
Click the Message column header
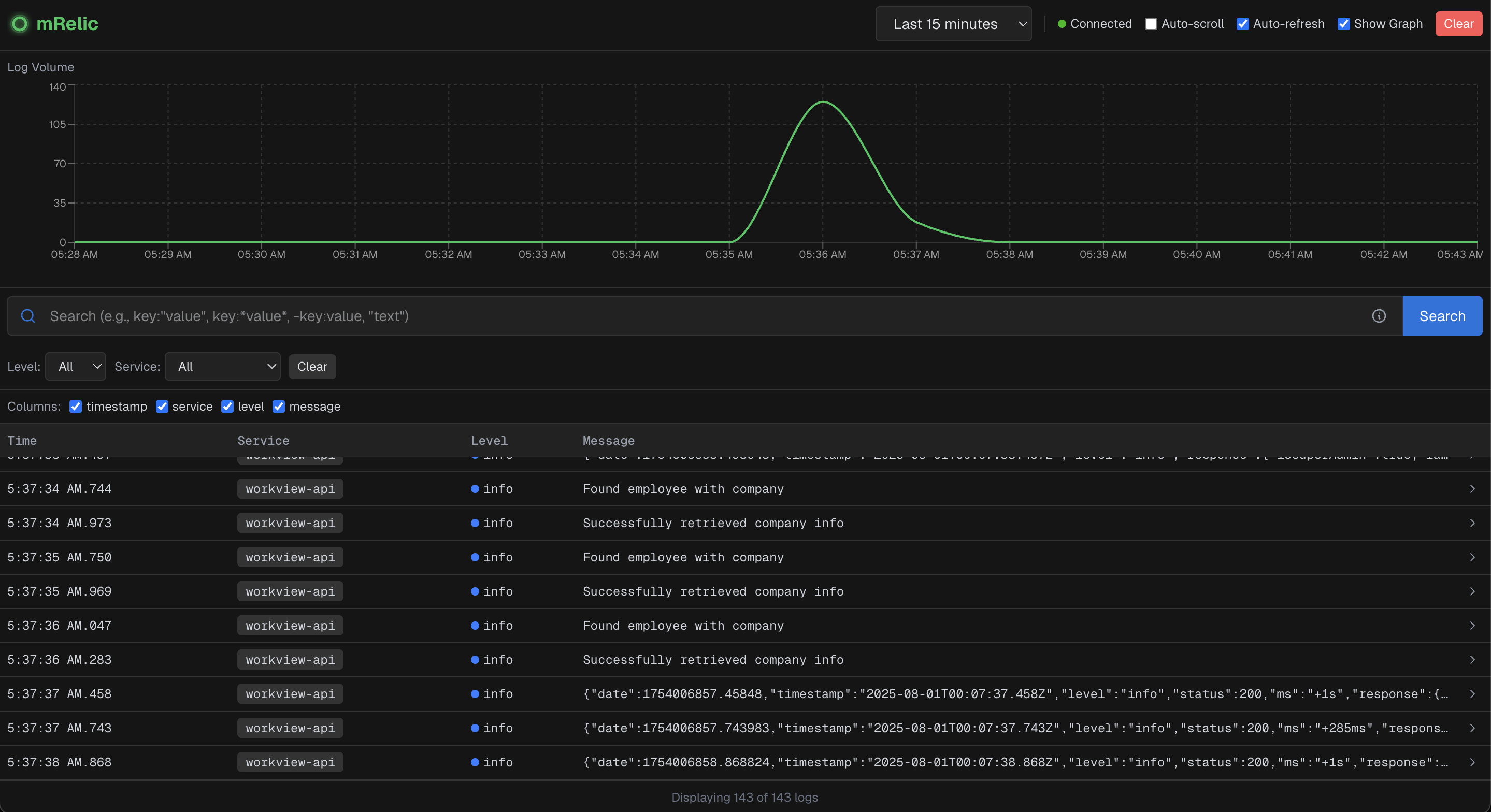[608, 440]
